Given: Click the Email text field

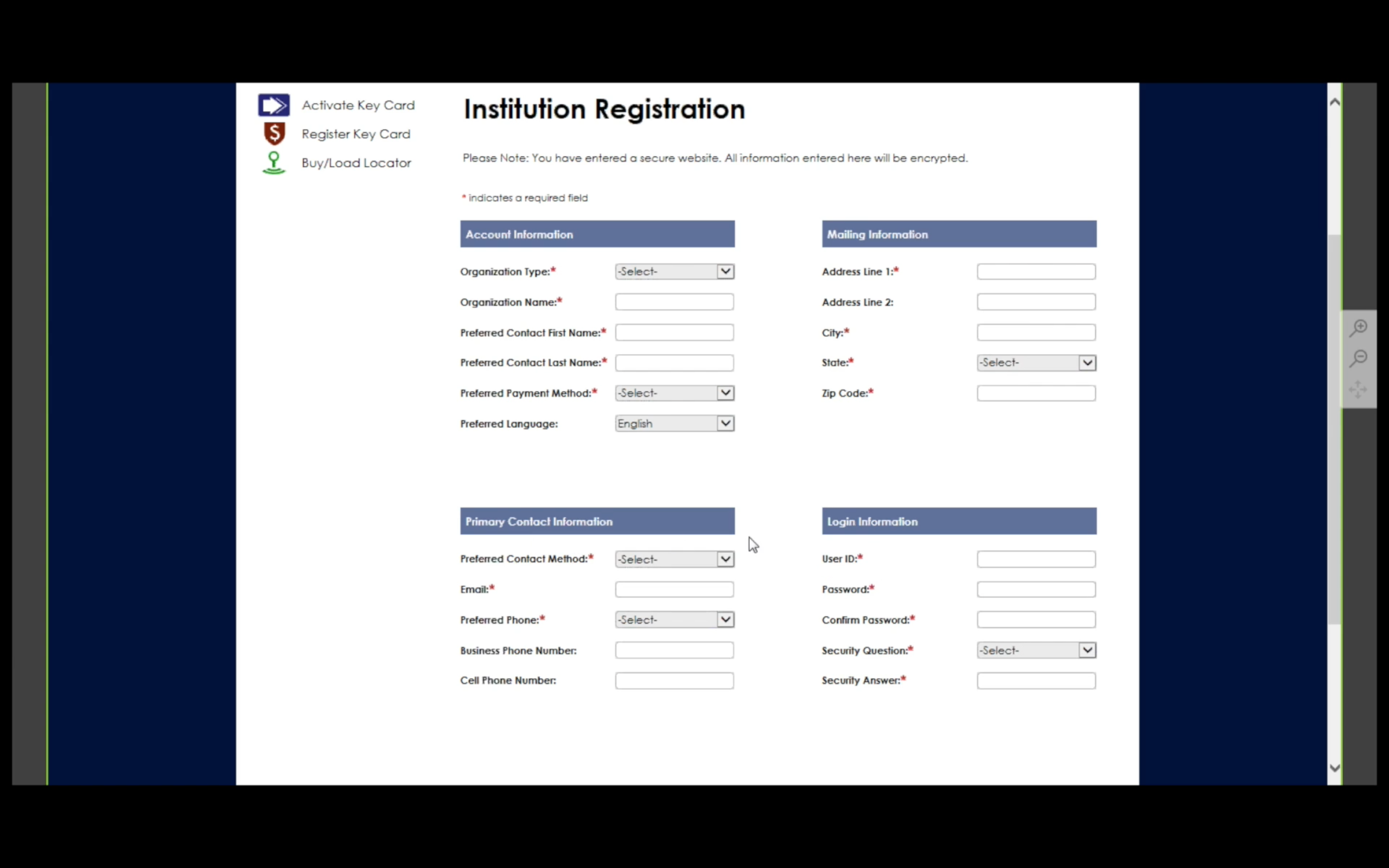Looking at the screenshot, I should pos(674,590).
